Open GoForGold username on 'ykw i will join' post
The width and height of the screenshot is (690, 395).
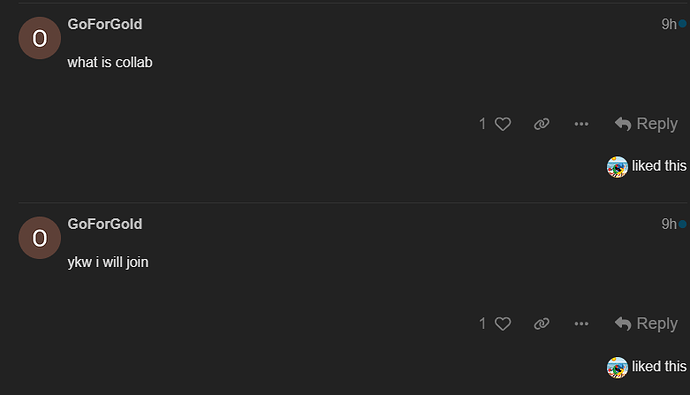105,224
